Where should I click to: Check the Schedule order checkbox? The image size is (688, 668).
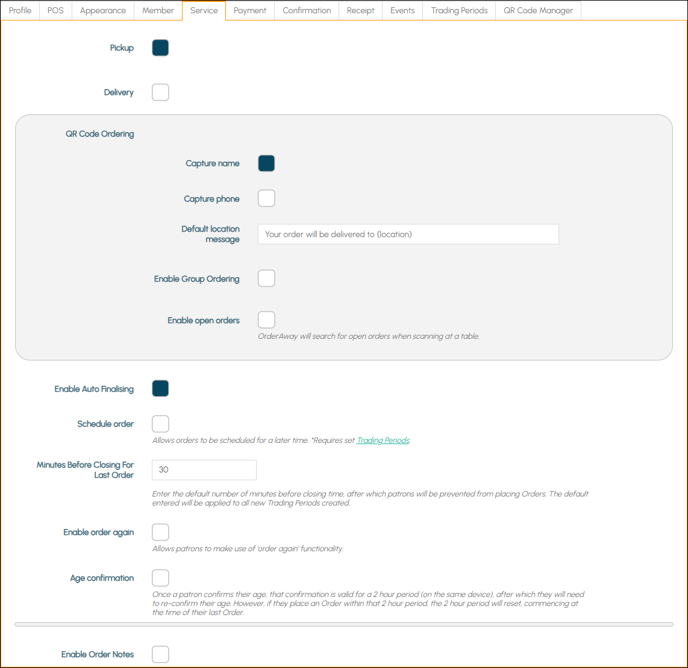[160, 424]
